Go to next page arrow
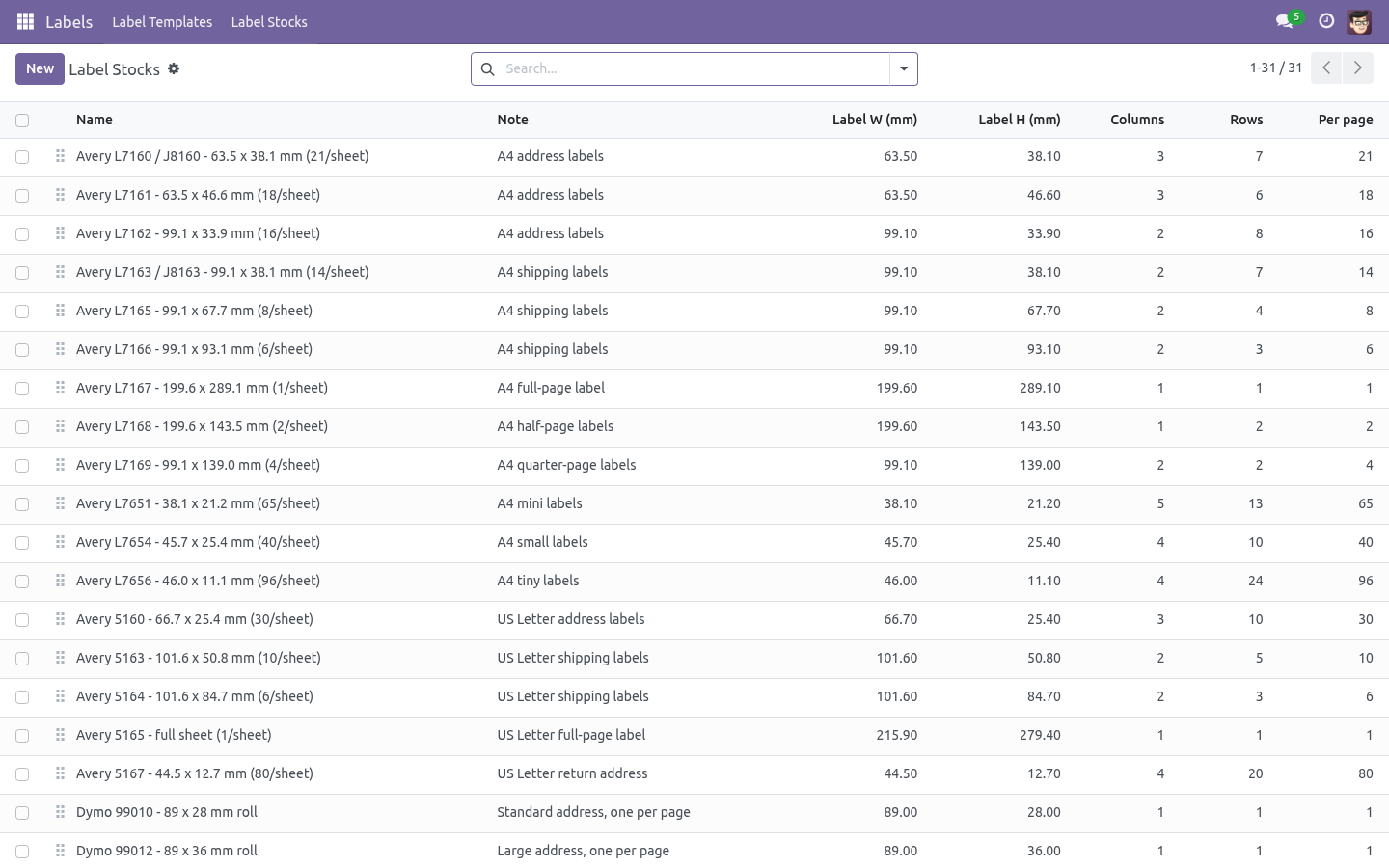The image size is (1389, 868). pyautogui.click(x=1357, y=68)
